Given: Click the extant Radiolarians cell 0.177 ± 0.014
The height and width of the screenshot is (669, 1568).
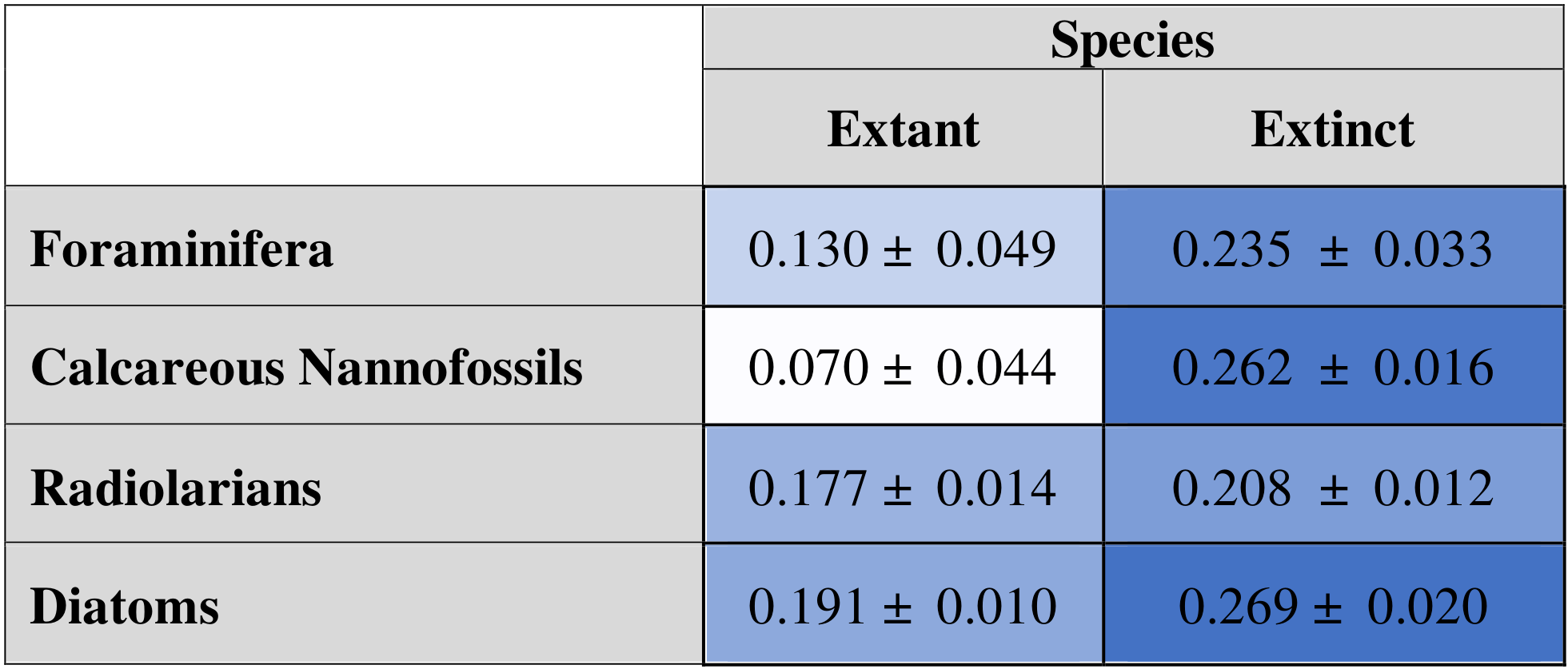Looking at the screenshot, I should point(902,488).
